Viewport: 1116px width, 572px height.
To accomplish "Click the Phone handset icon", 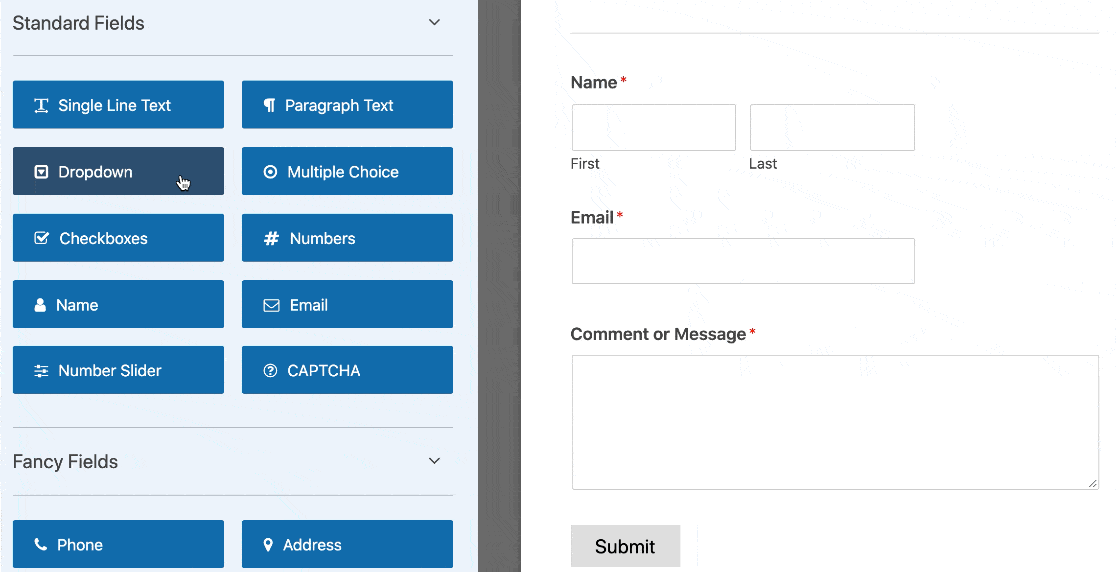I will click(41, 545).
